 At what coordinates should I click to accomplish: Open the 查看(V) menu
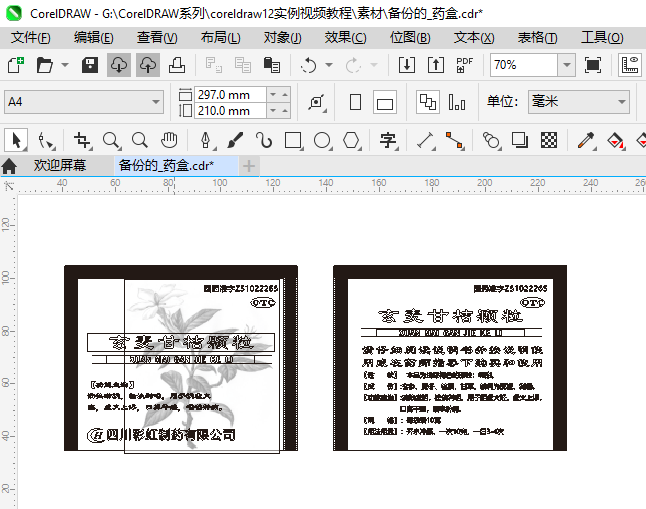[x=157, y=38]
